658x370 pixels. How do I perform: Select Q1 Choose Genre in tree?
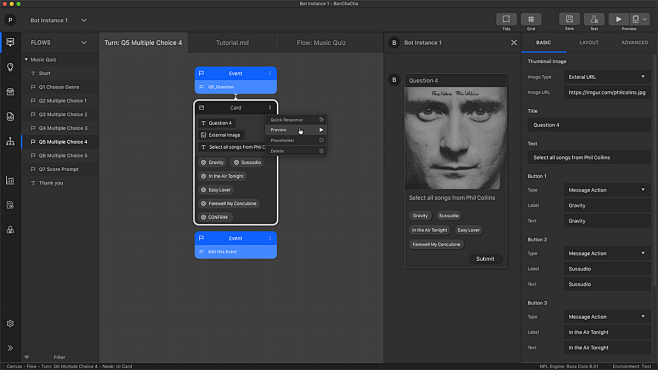[60, 87]
